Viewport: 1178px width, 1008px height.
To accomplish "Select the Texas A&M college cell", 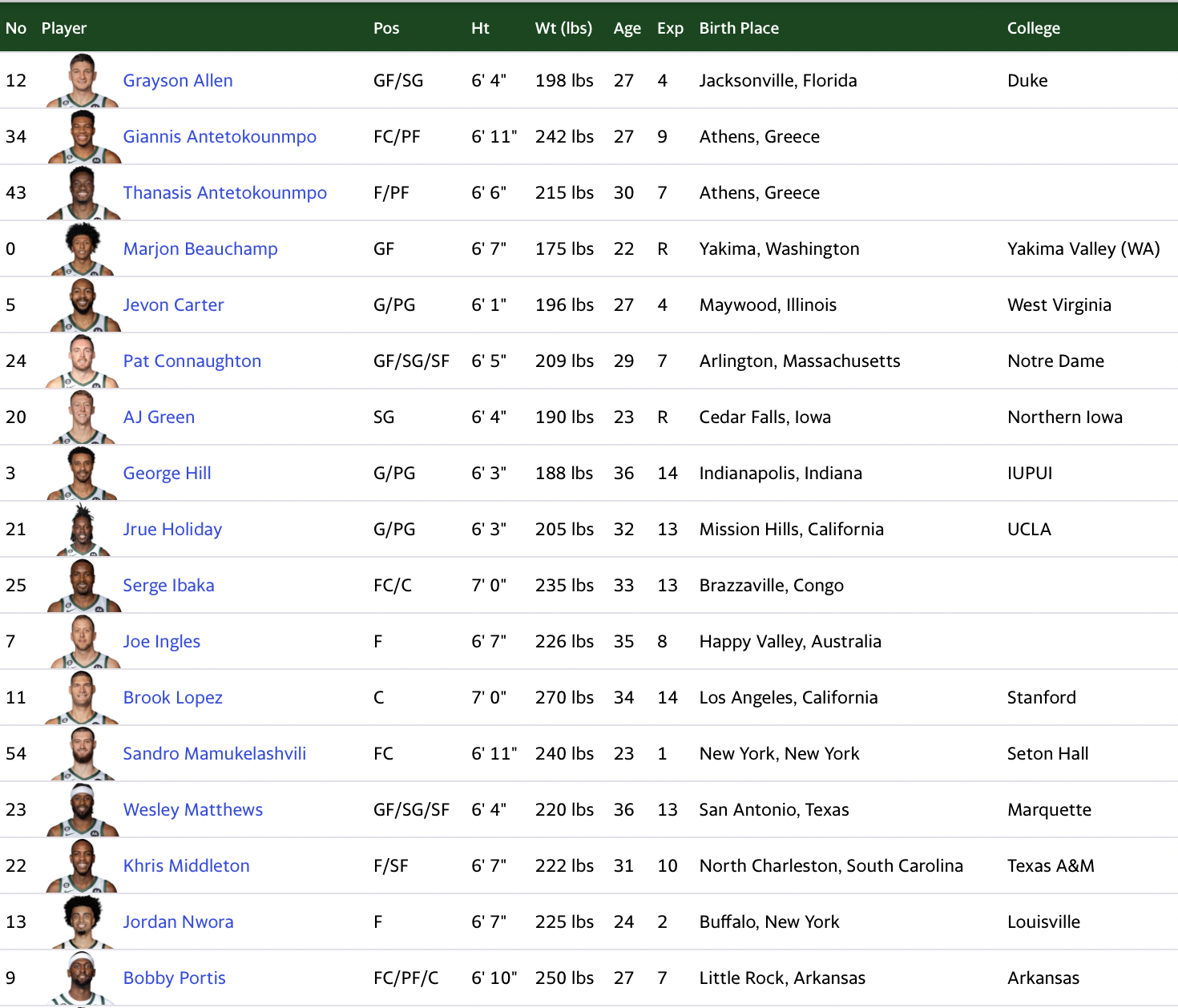I will [1051, 865].
